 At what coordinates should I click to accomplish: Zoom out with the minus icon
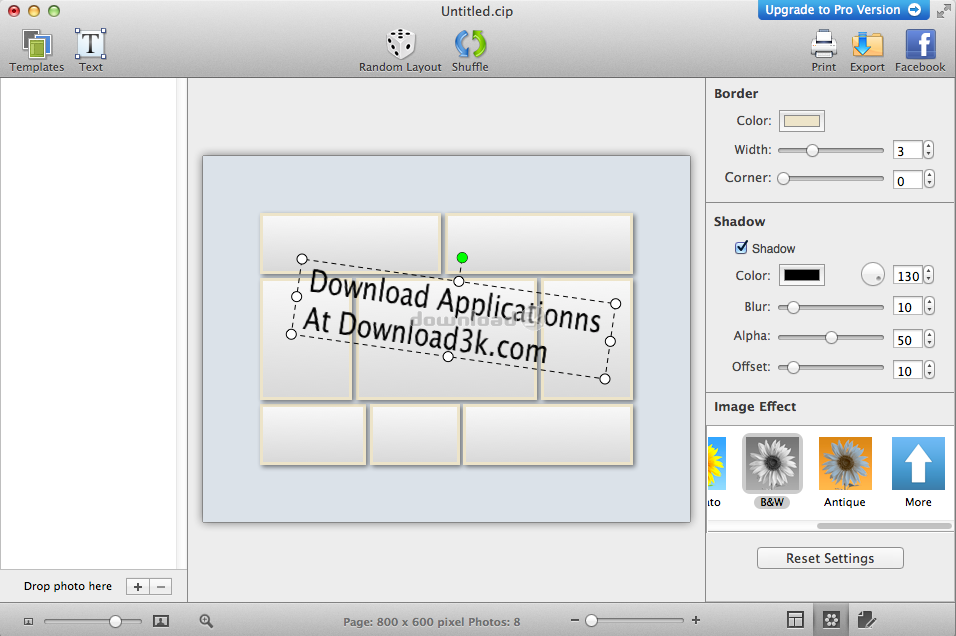(574, 620)
